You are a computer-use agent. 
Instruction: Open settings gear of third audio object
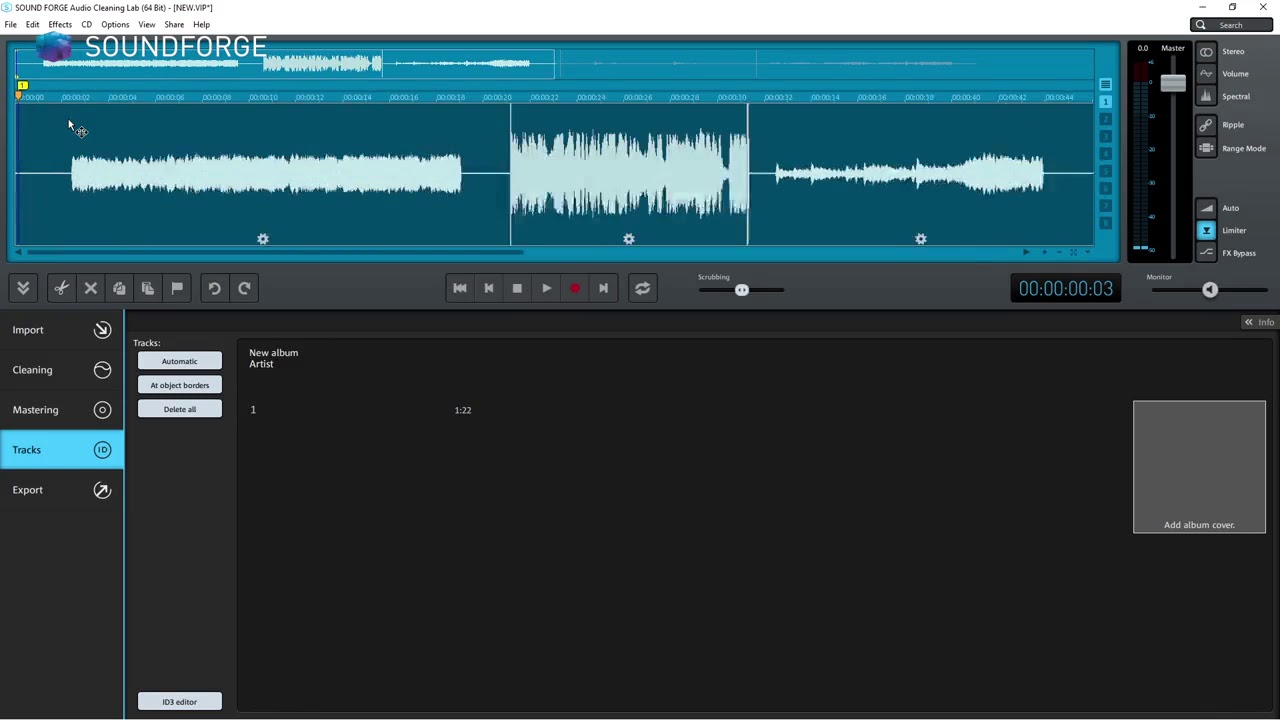921,239
